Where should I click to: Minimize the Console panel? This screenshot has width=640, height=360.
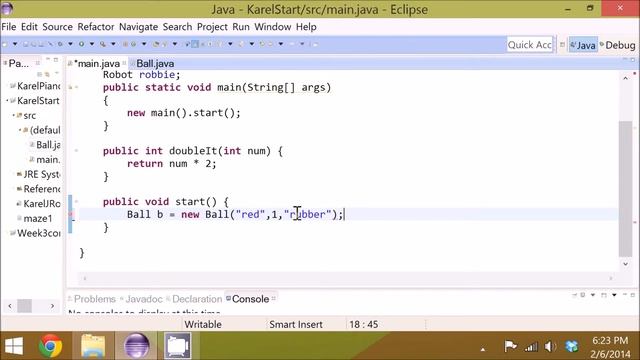click(x=624, y=294)
